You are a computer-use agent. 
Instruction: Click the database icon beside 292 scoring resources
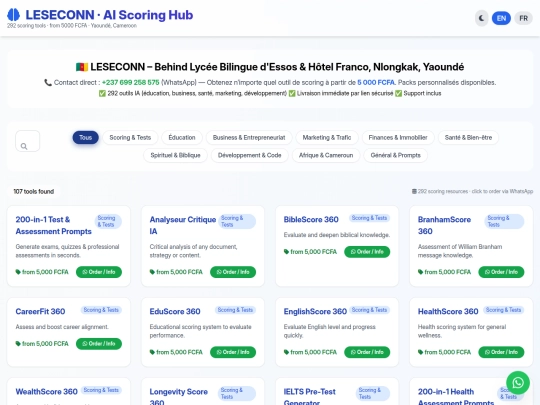(414, 191)
